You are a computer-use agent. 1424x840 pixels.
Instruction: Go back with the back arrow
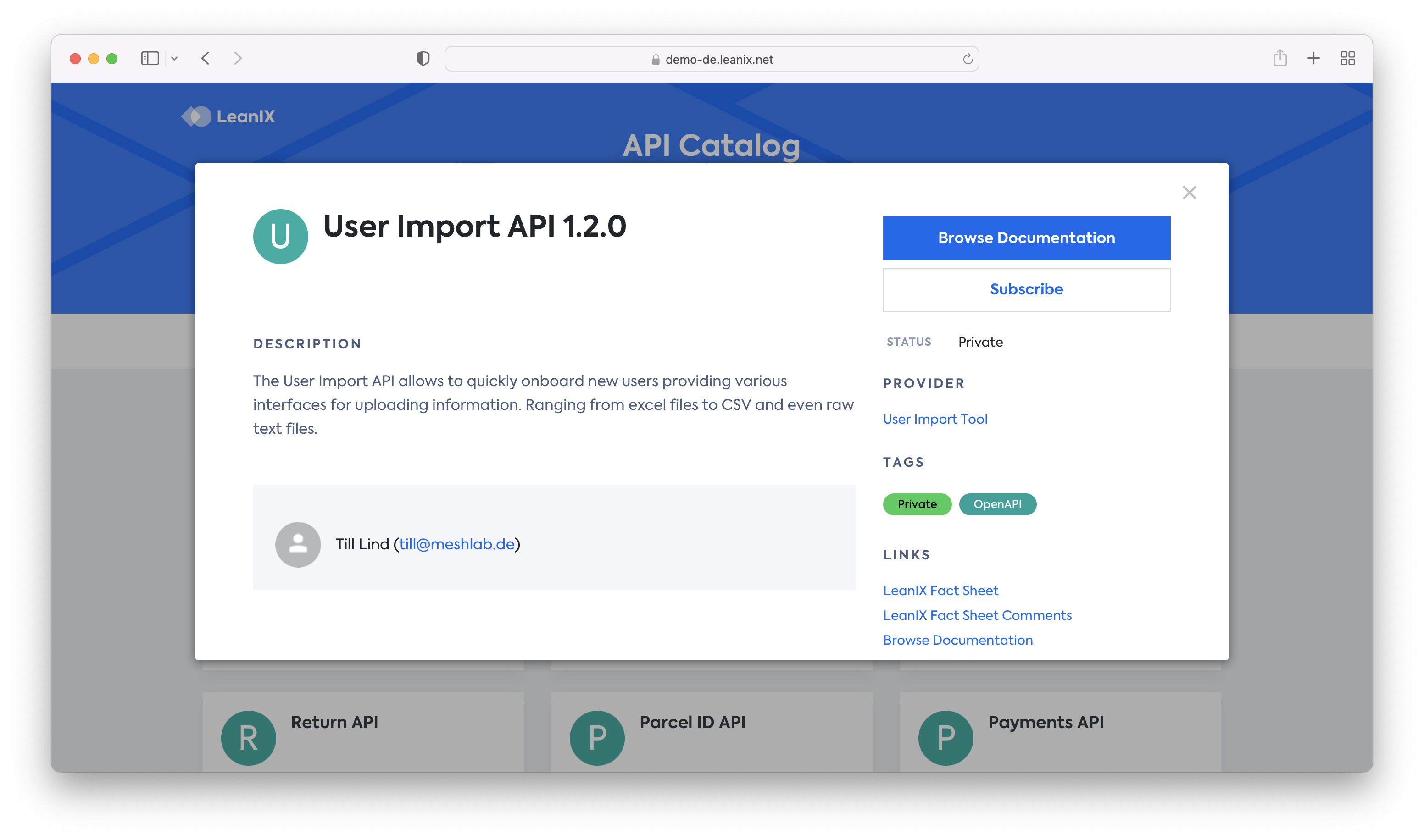pos(206,58)
